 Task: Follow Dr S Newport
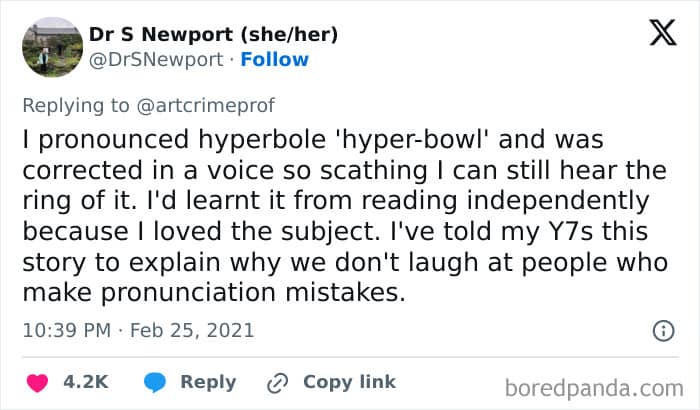coord(275,59)
